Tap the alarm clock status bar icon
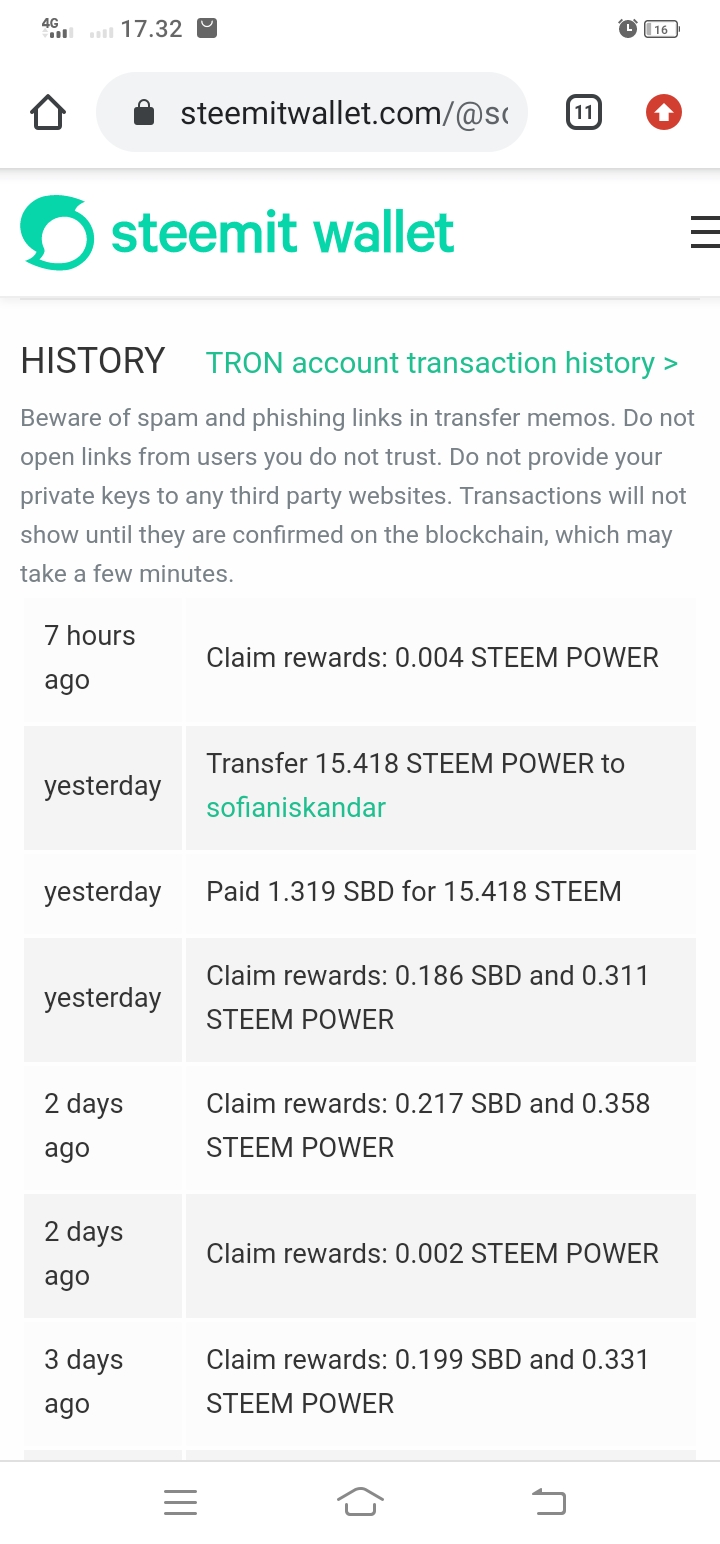720x1544 pixels. click(628, 29)
